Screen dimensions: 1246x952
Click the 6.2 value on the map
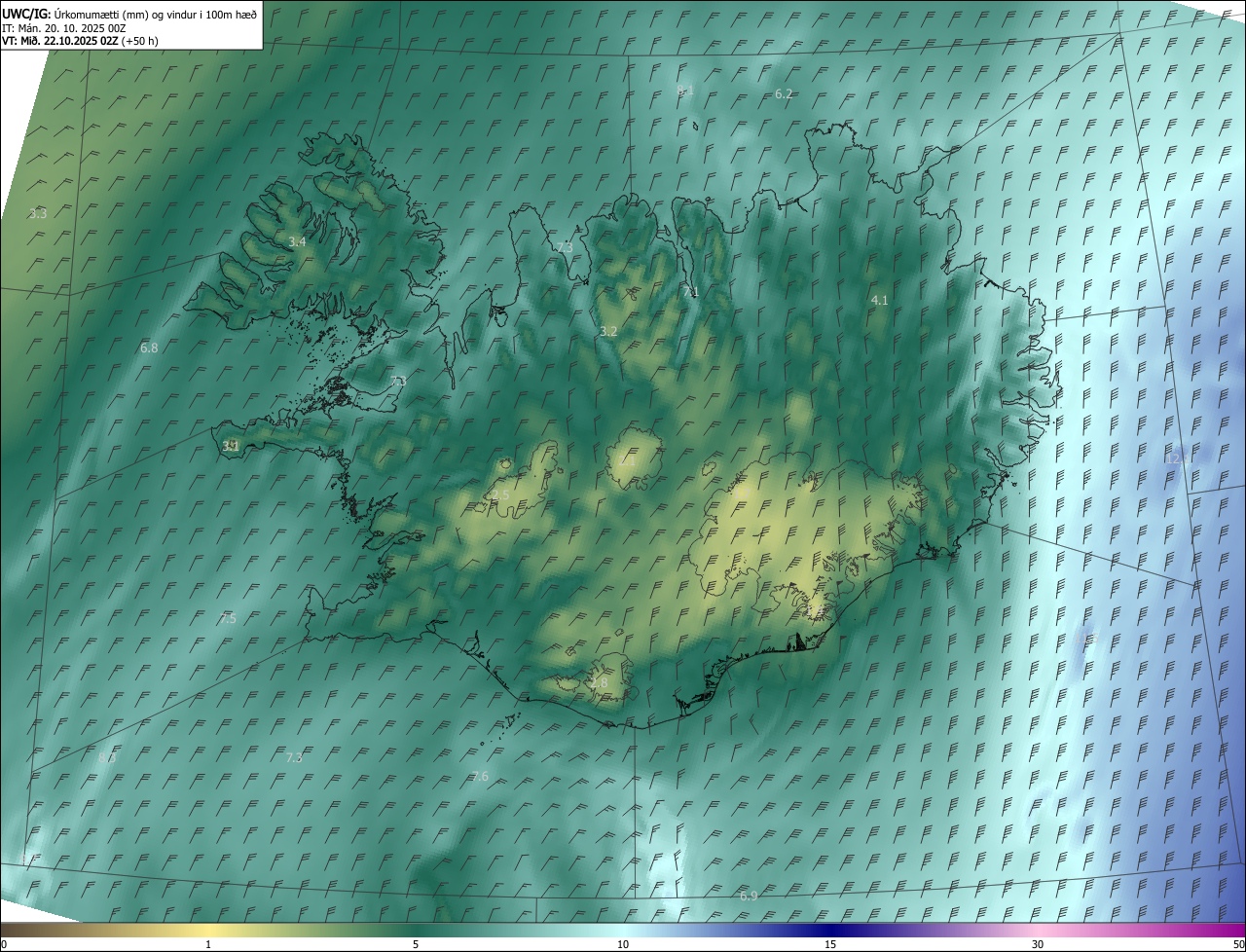coord(784,93)
